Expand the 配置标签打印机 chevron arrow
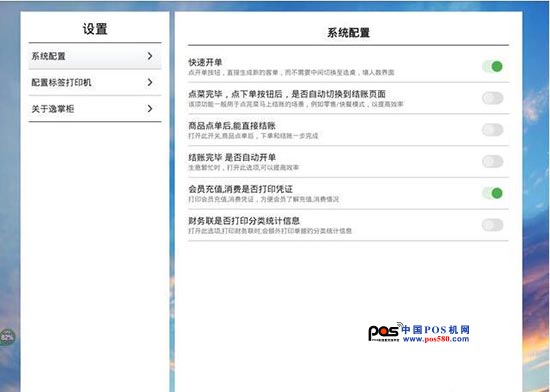550x392 pixels. [x=150, y=82]
